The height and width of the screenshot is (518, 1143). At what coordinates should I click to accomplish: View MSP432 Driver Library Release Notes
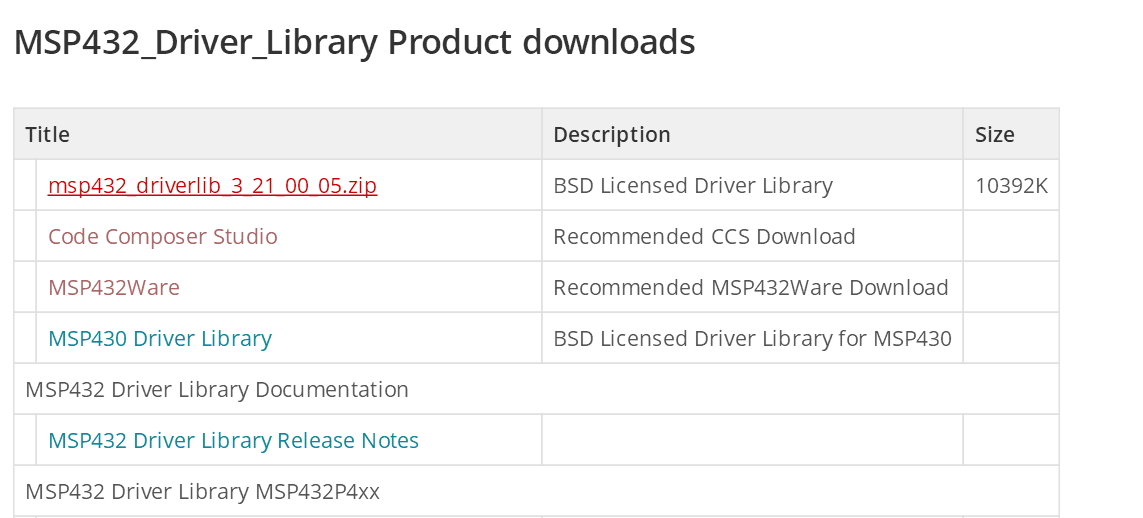[233, 441]
